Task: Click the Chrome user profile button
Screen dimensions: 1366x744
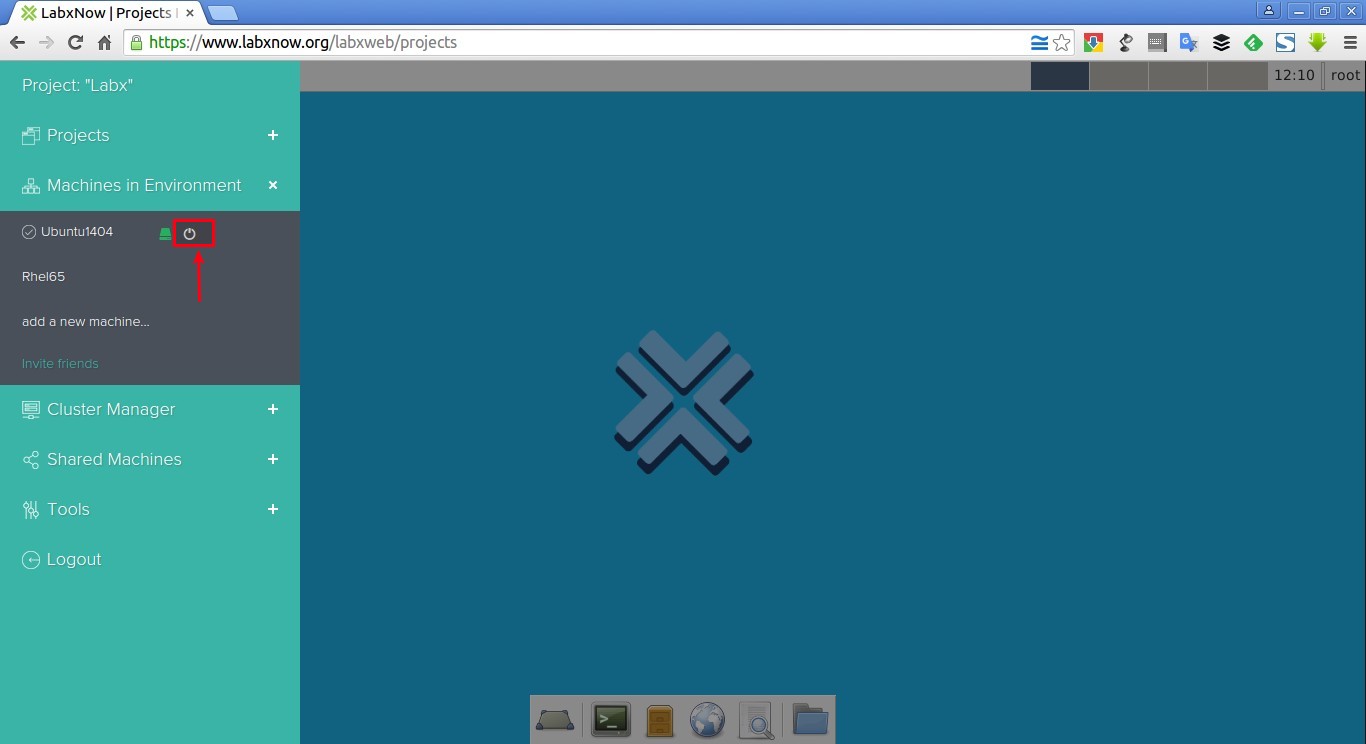Action: pos(1268,10)
